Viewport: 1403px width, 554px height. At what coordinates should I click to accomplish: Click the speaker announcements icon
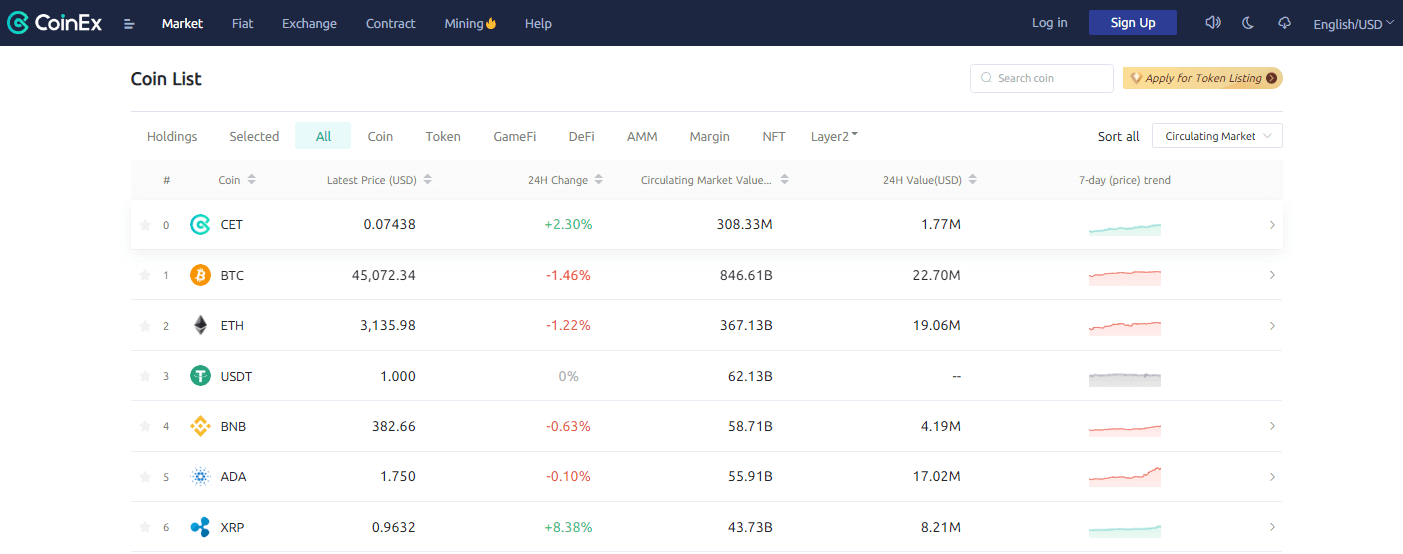pyautogui.click(x=1213, y=23)
